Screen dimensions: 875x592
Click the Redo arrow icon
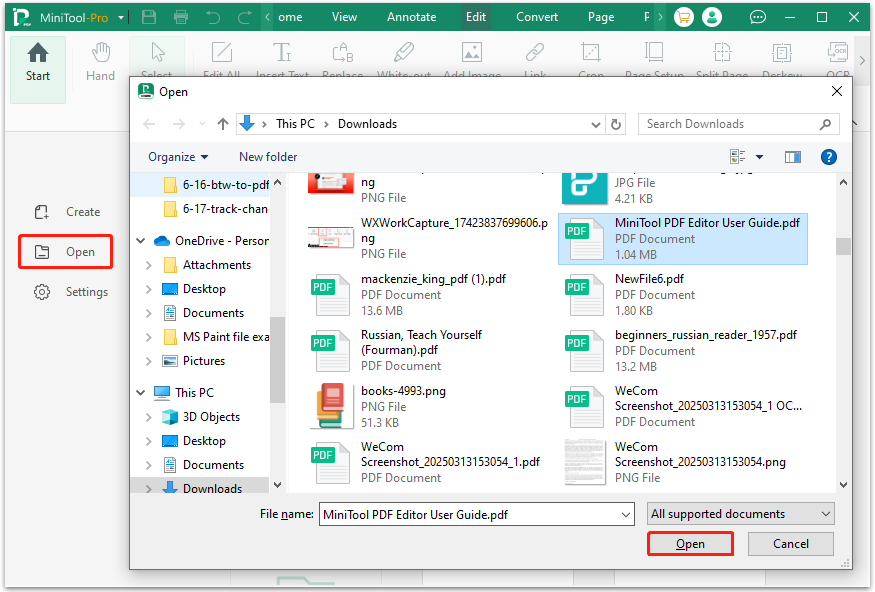(x=244, y=17)
